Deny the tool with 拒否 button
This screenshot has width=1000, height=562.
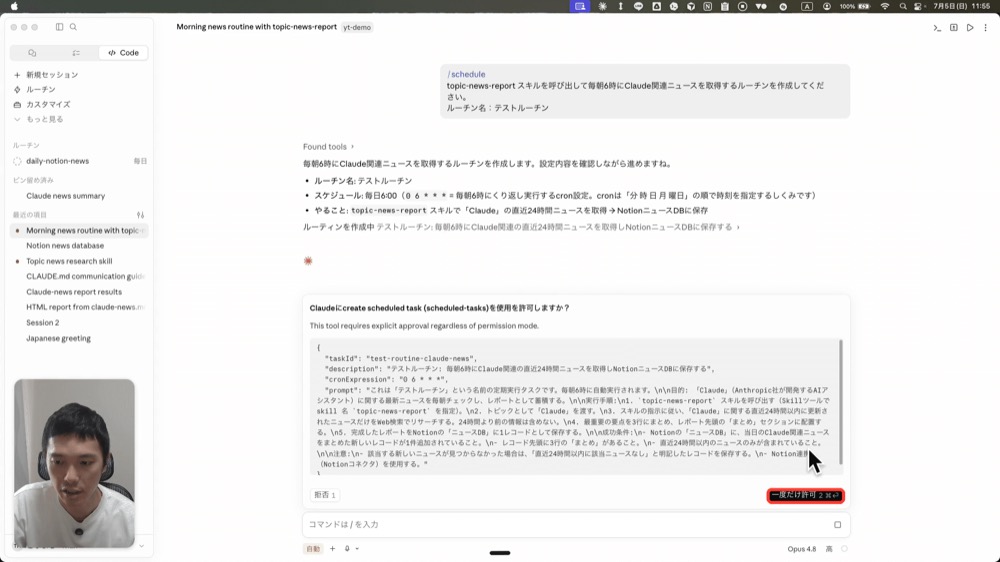(325, 495)
